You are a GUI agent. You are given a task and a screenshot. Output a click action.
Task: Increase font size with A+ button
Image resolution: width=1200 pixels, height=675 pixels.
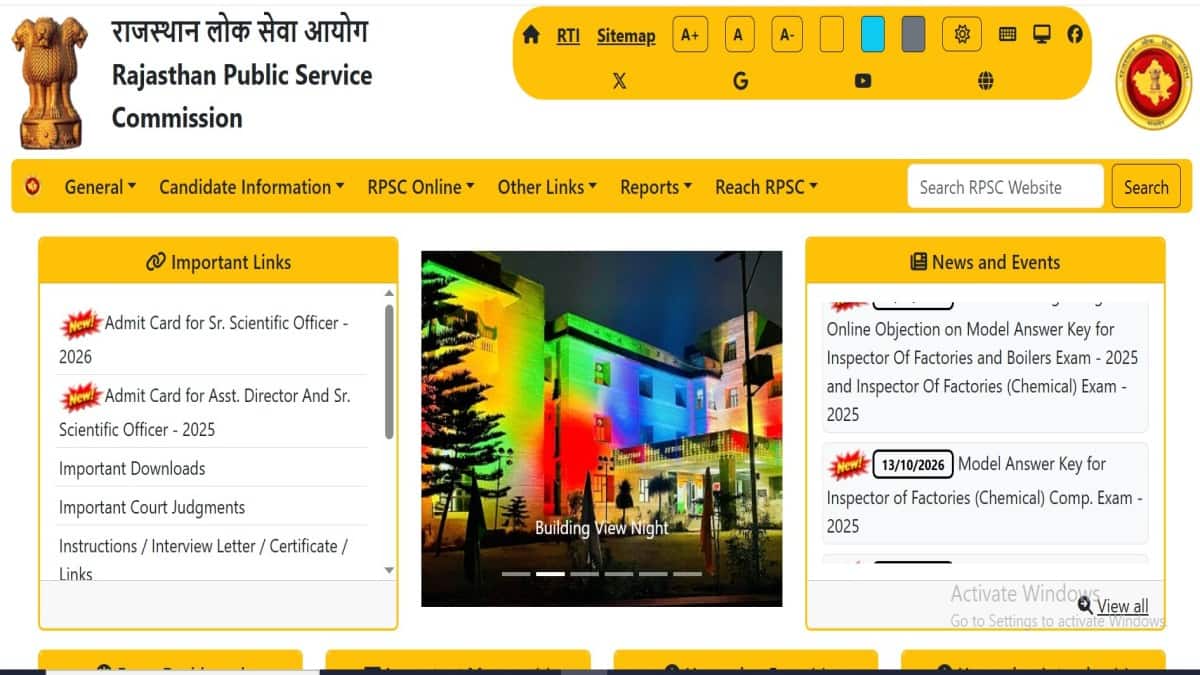click(690, 35)
